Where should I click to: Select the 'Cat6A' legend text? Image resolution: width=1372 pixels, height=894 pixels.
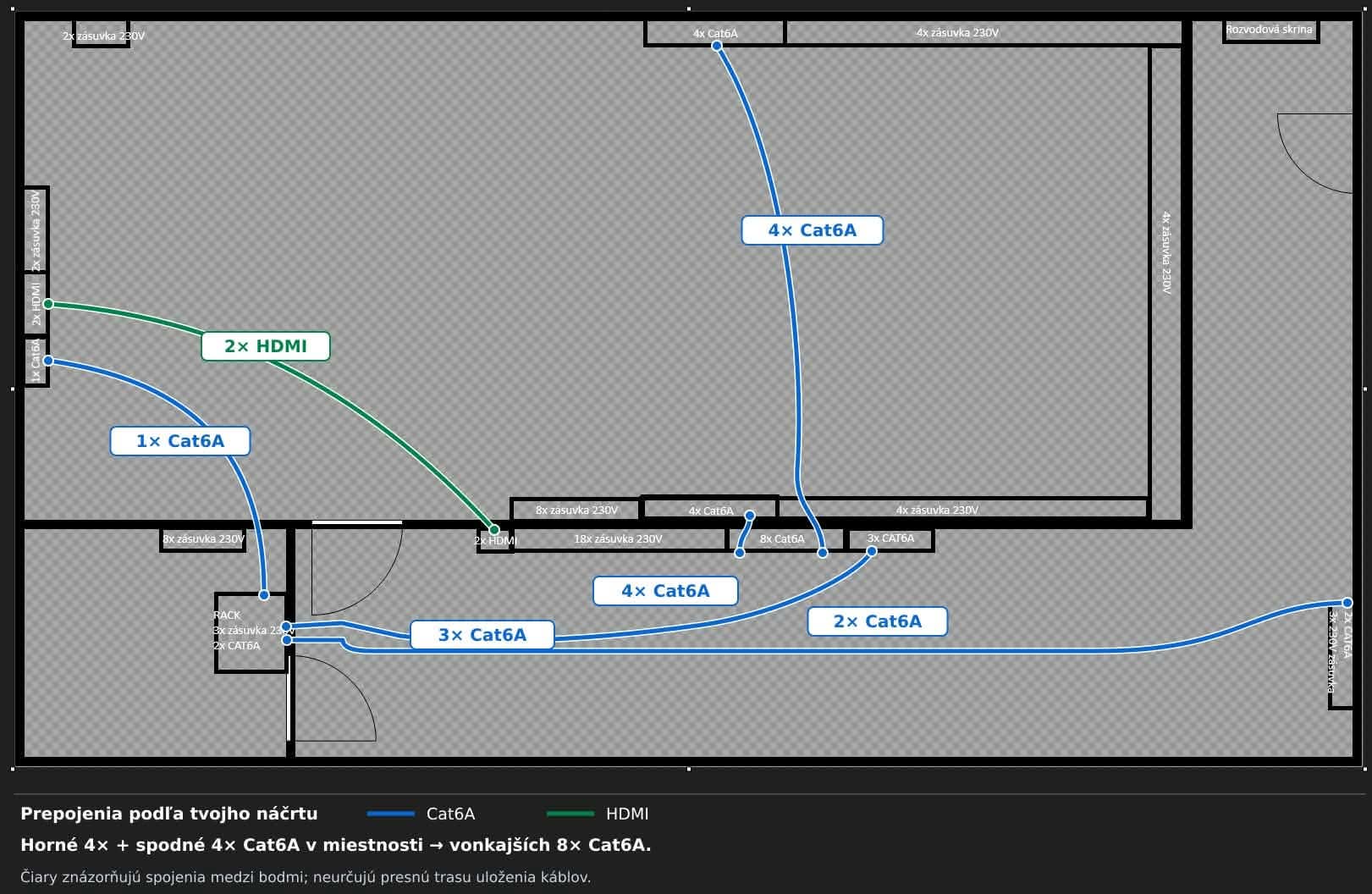pos(450,814)
